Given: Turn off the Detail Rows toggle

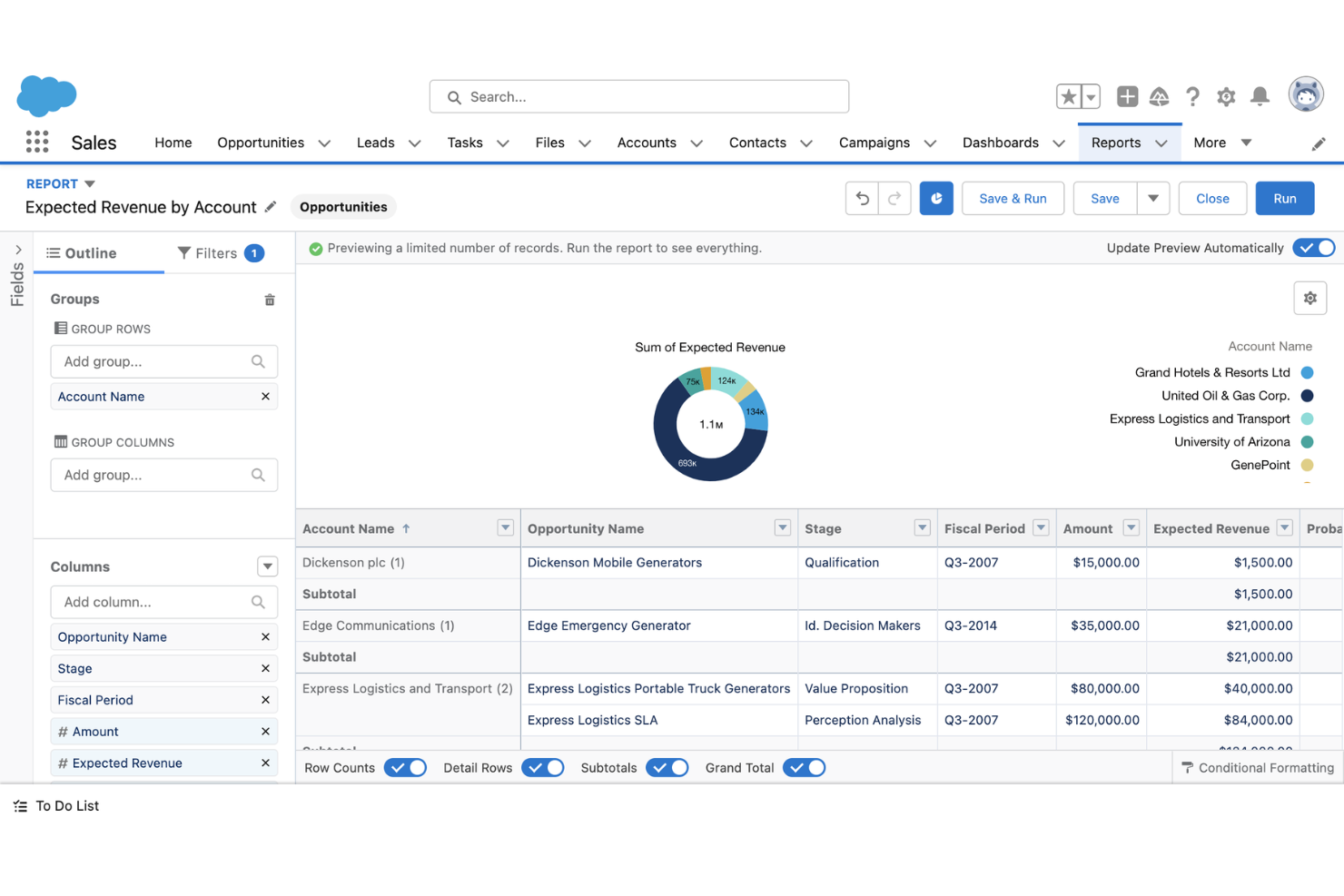Looking at the screenshot, I should (x=542, y=767).
